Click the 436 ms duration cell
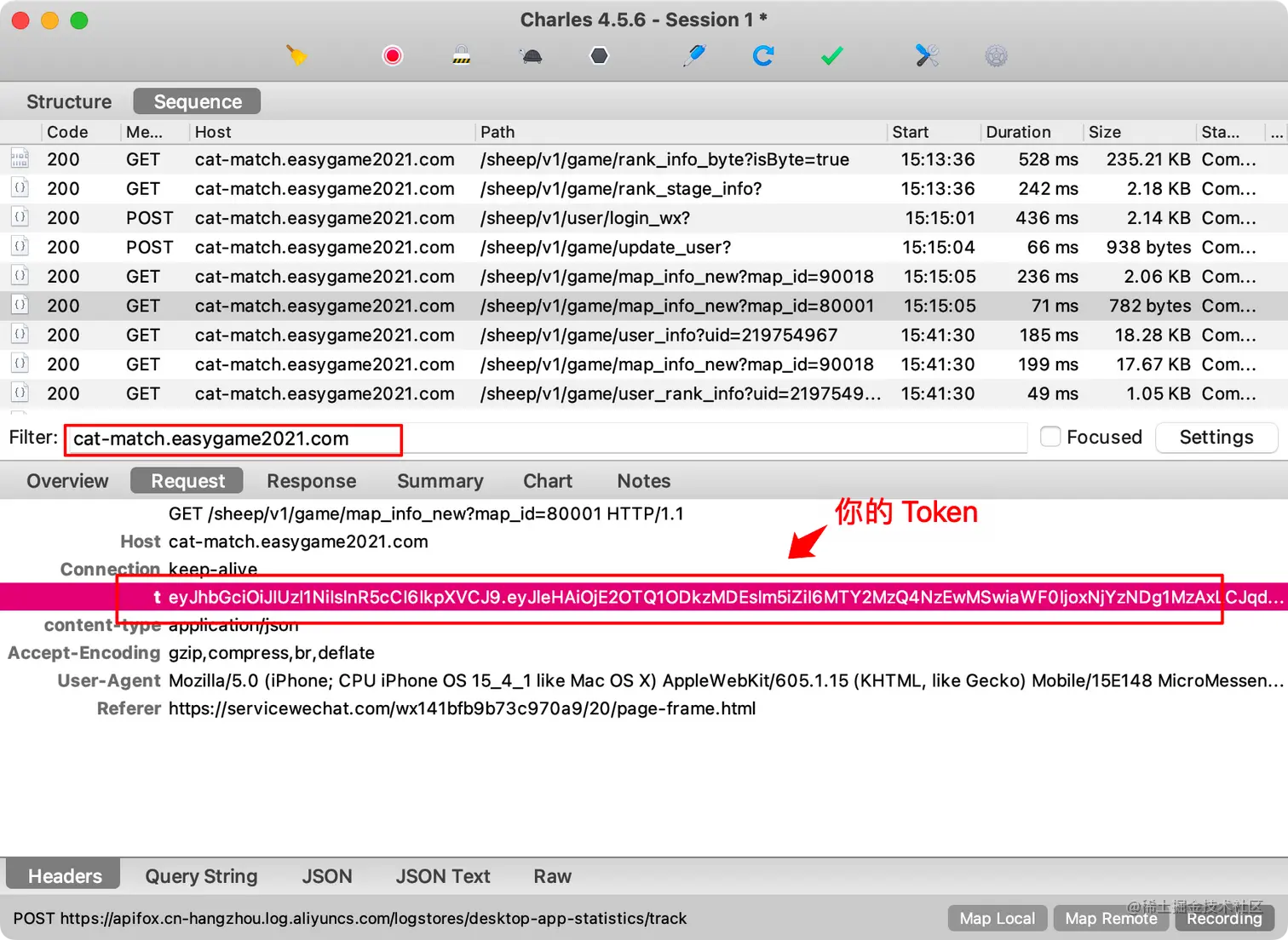Screen dimensions: 1288x940 point(1047,218)
